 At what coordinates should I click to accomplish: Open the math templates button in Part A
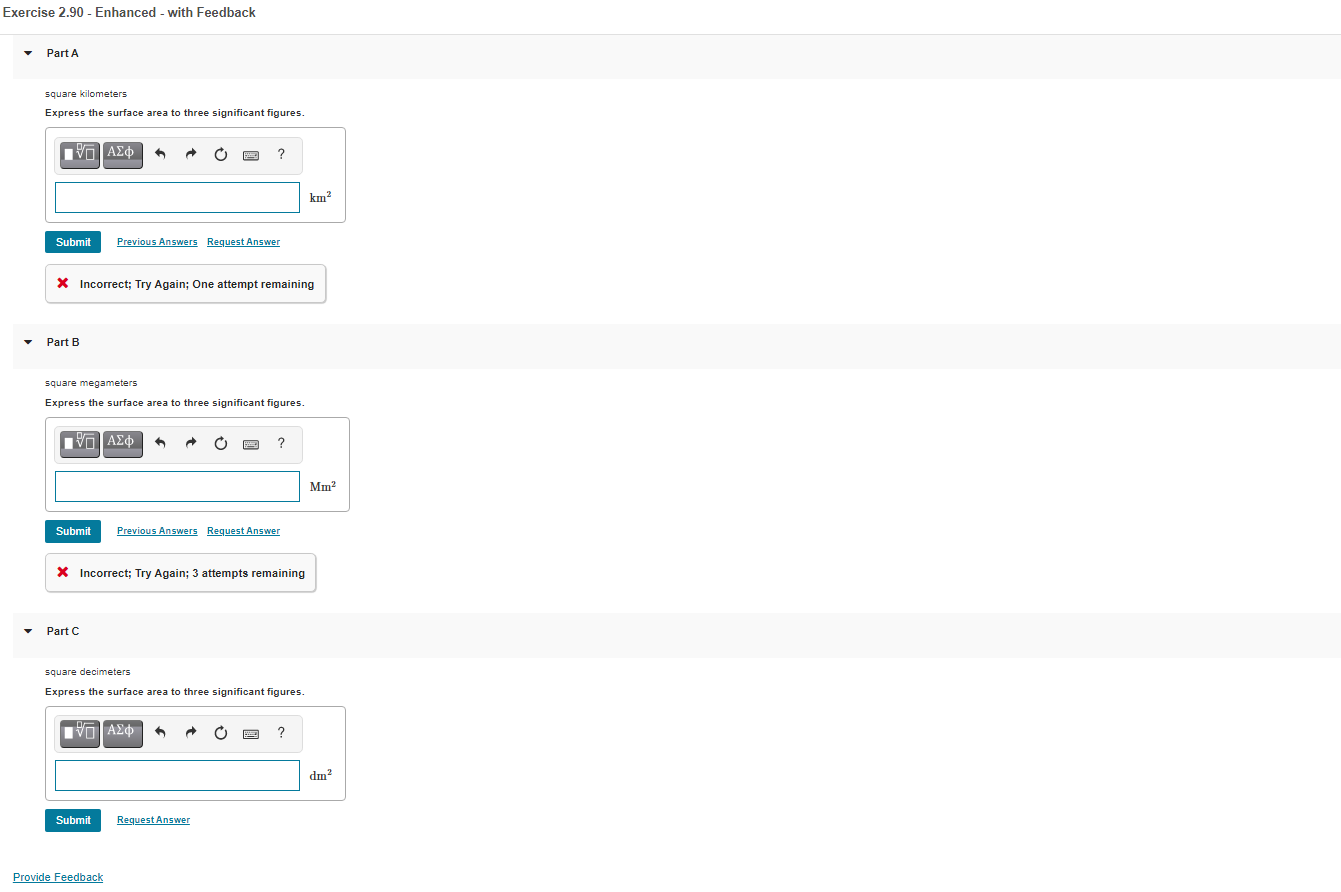tap(80, 155)
